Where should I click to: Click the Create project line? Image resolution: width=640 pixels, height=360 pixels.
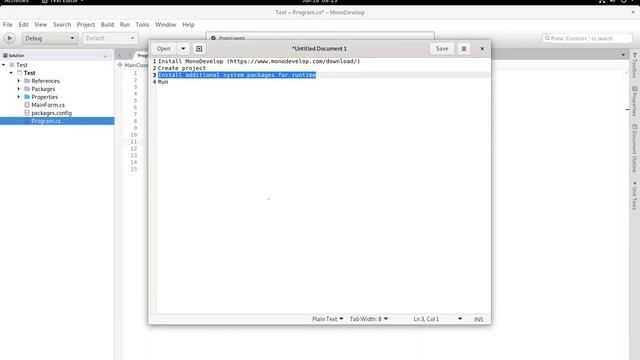[182, 68]
